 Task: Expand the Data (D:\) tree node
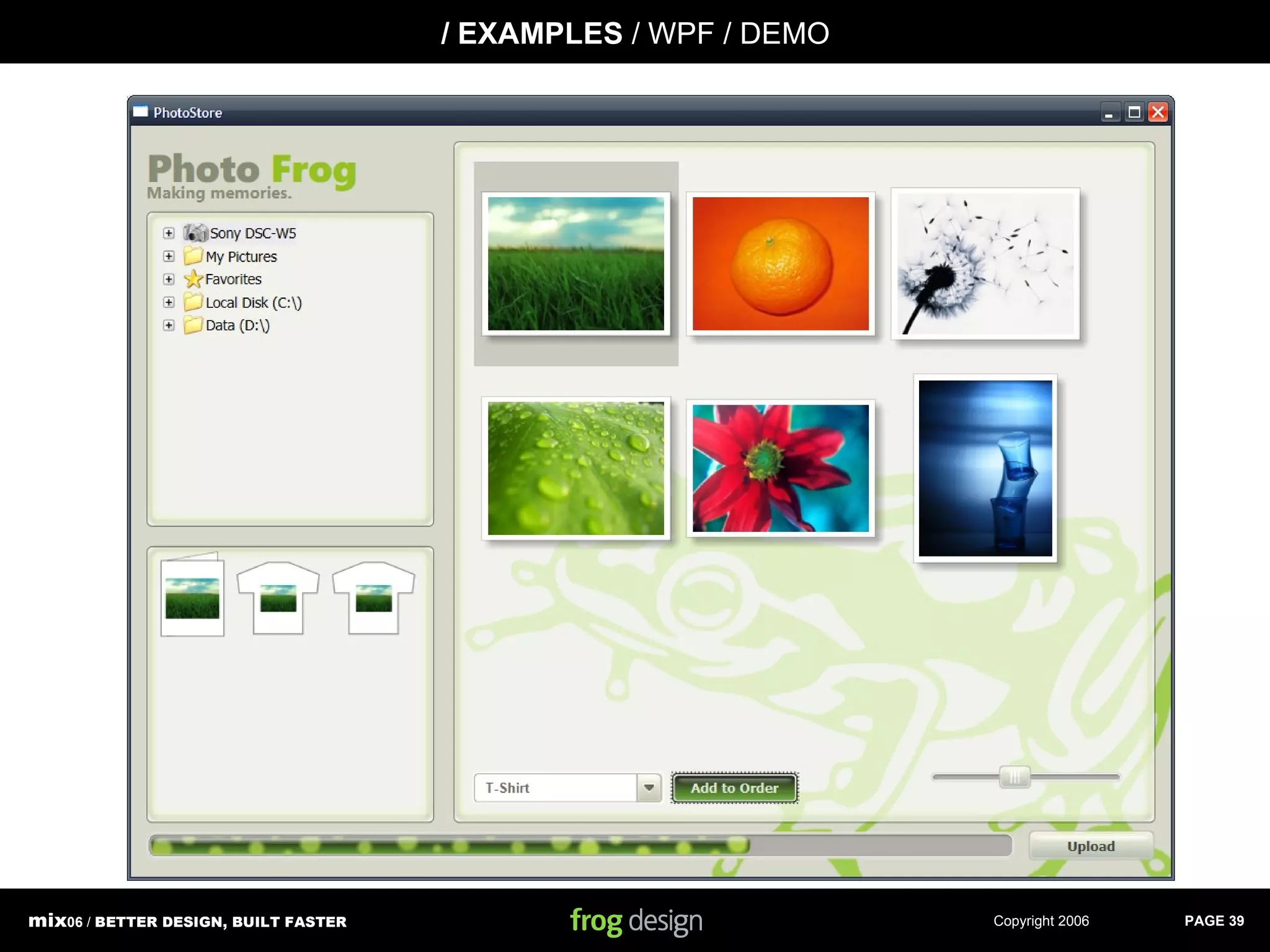click(x=169, y=325)
